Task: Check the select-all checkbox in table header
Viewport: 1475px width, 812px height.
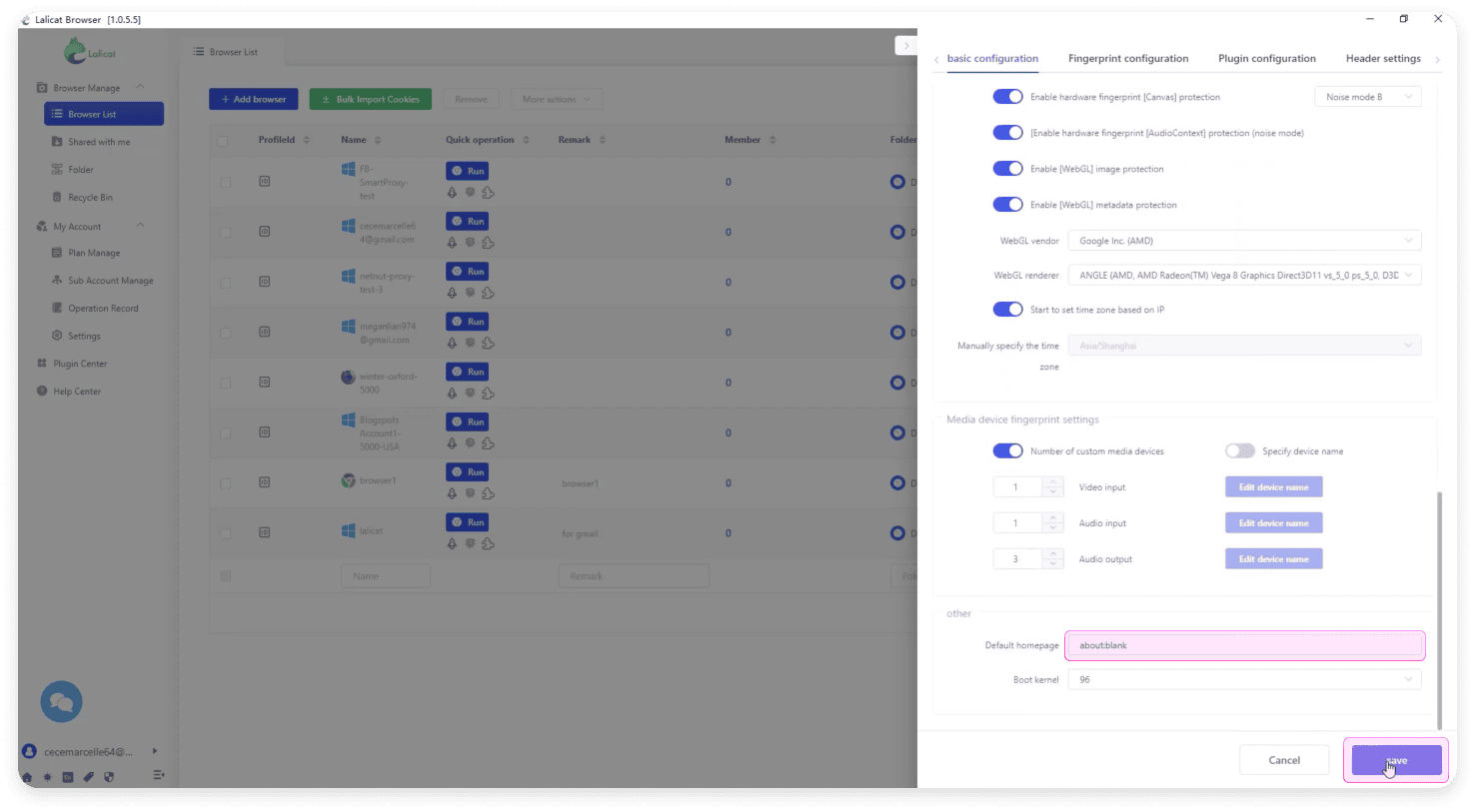Action: [x=223, y=141]
